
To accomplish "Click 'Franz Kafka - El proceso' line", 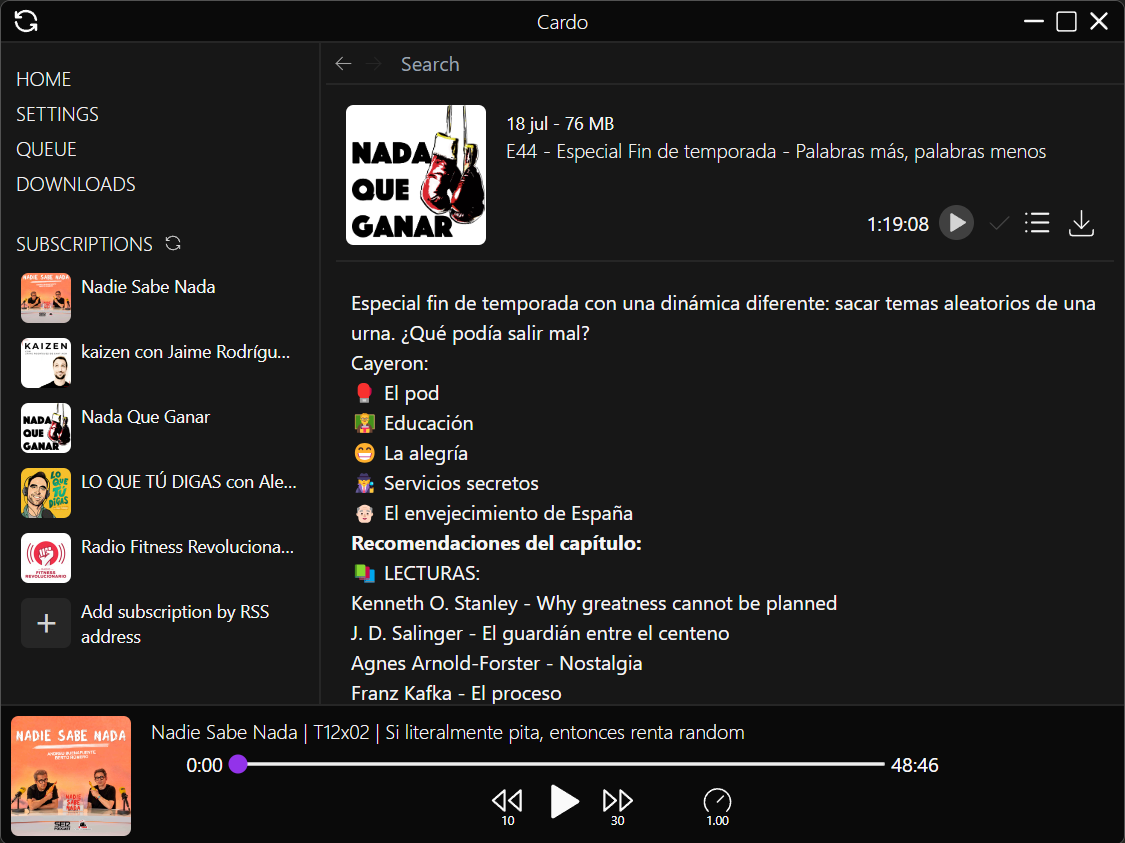I will (456, 693).
